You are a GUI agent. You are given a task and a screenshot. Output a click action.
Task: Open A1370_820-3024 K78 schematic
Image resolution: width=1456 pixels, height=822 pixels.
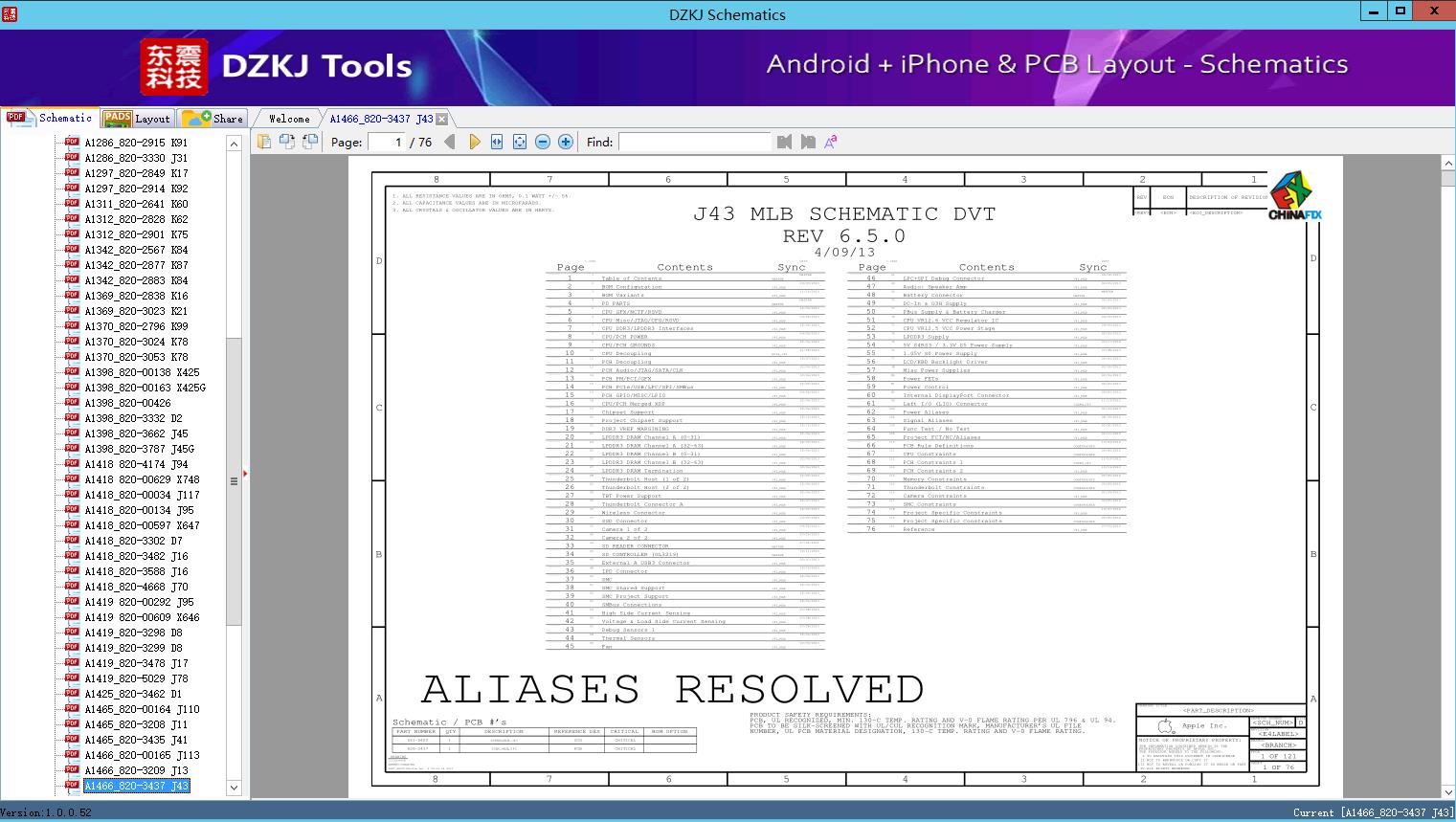[136, 342]
